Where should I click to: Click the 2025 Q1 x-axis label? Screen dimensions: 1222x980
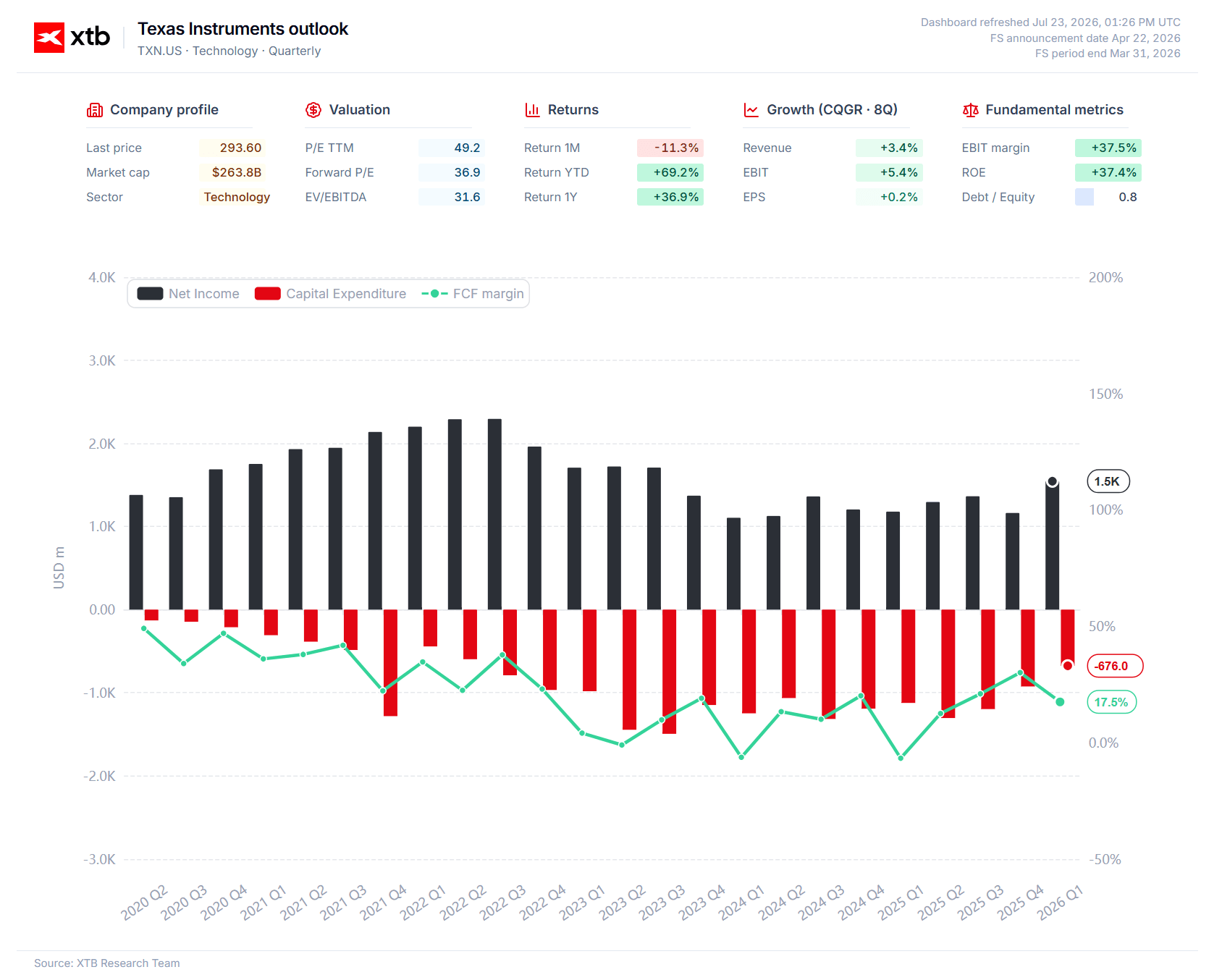click(901, 902)
